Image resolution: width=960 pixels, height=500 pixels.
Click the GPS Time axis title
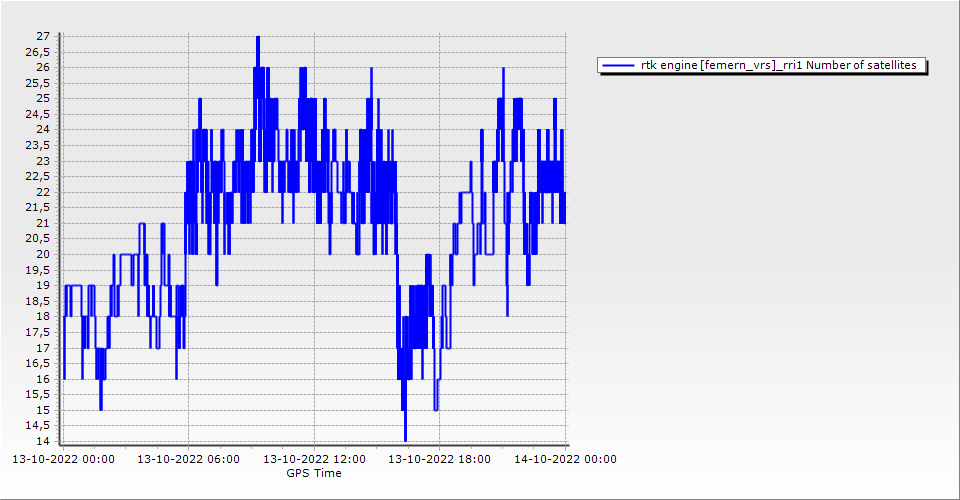coord(314,473)
